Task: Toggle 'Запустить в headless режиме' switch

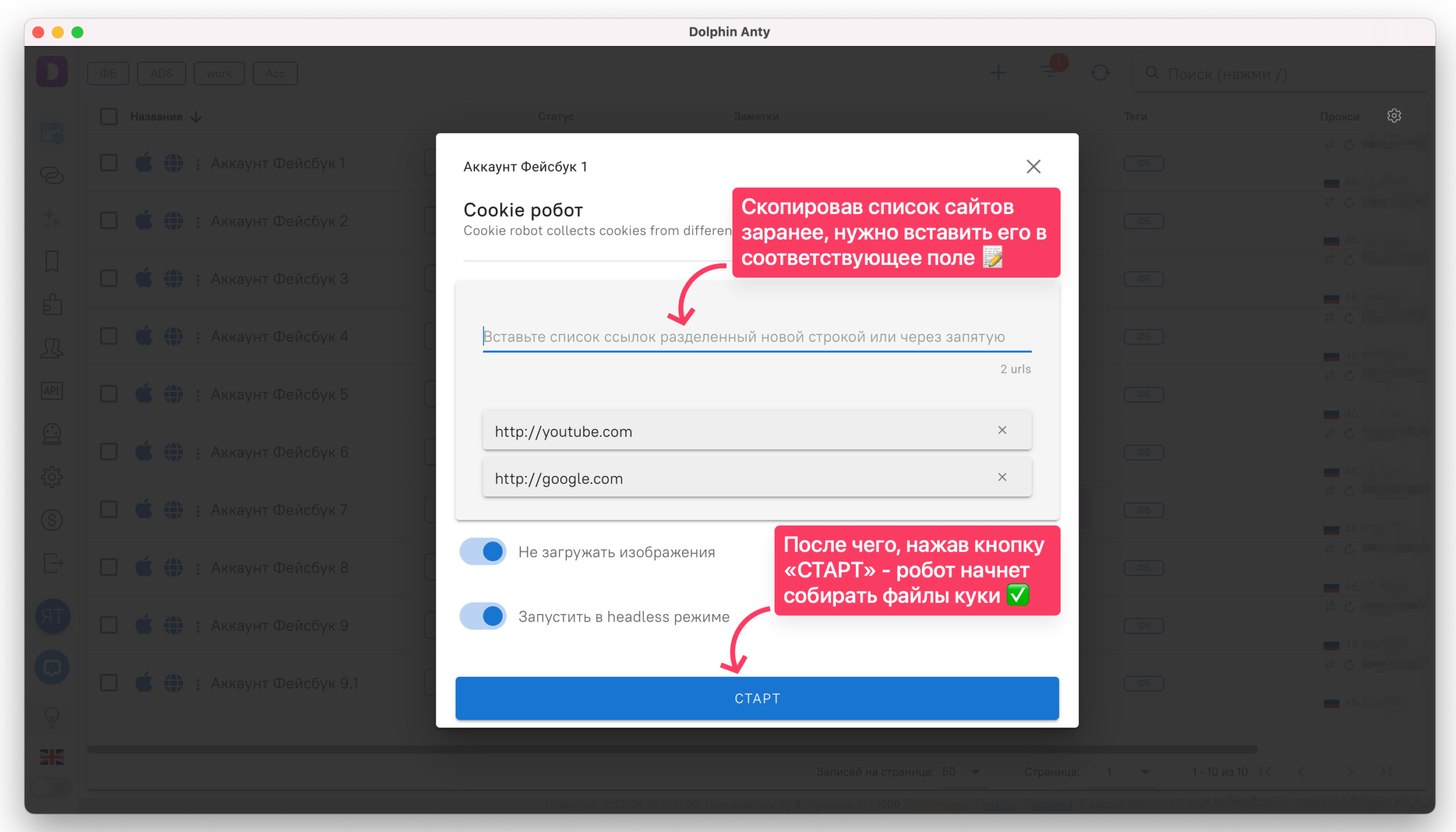Action: [x=483, y=616]
